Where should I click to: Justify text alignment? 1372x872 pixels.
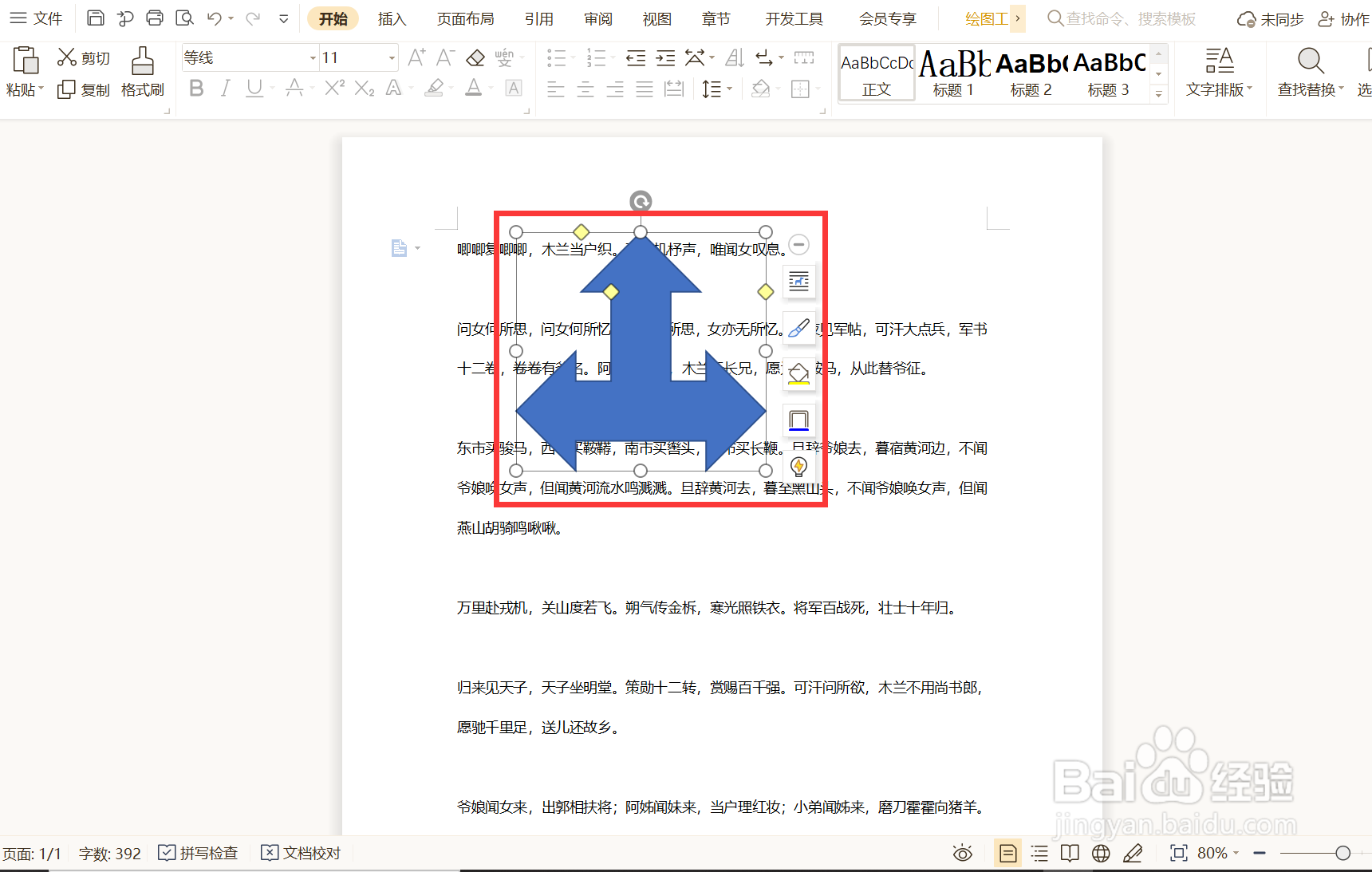pyautogui.click(x=645, y=89)
